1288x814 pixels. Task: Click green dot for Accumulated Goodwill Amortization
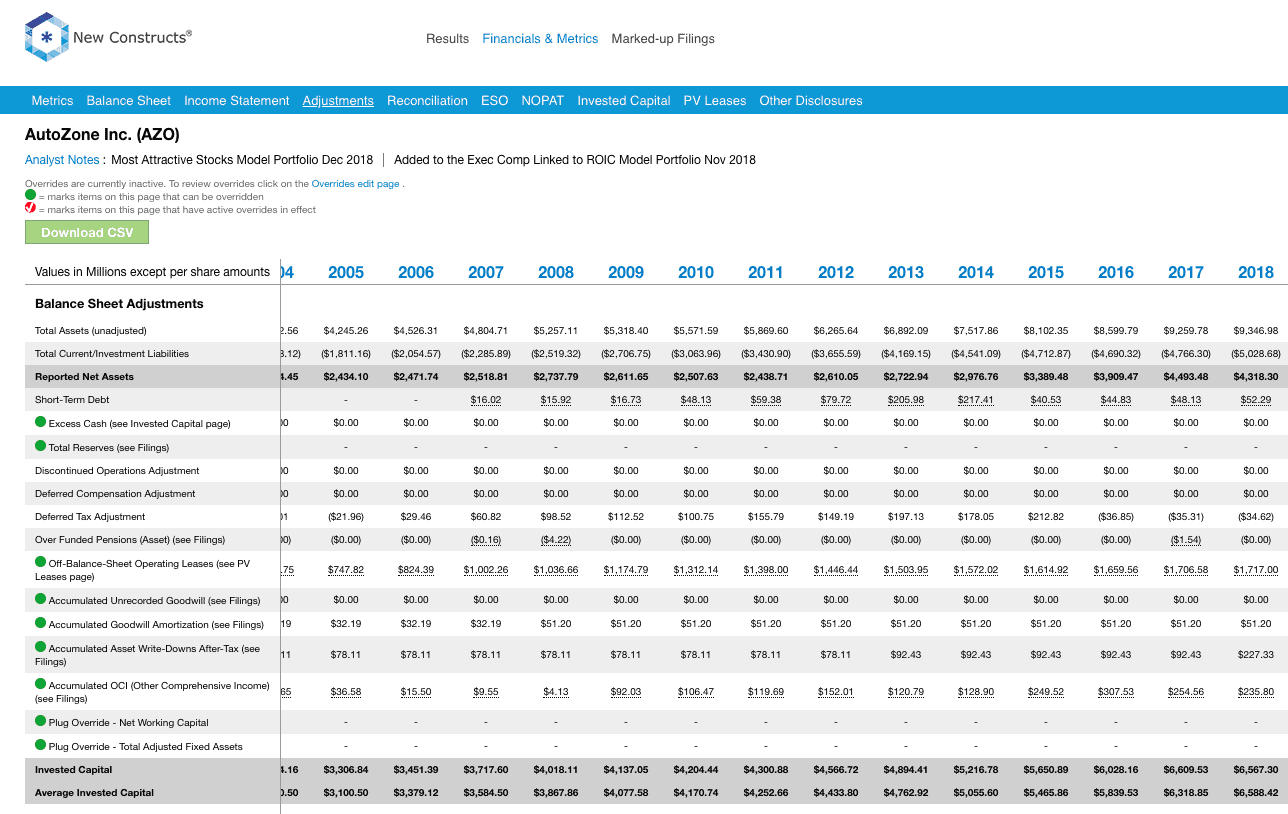40,623
